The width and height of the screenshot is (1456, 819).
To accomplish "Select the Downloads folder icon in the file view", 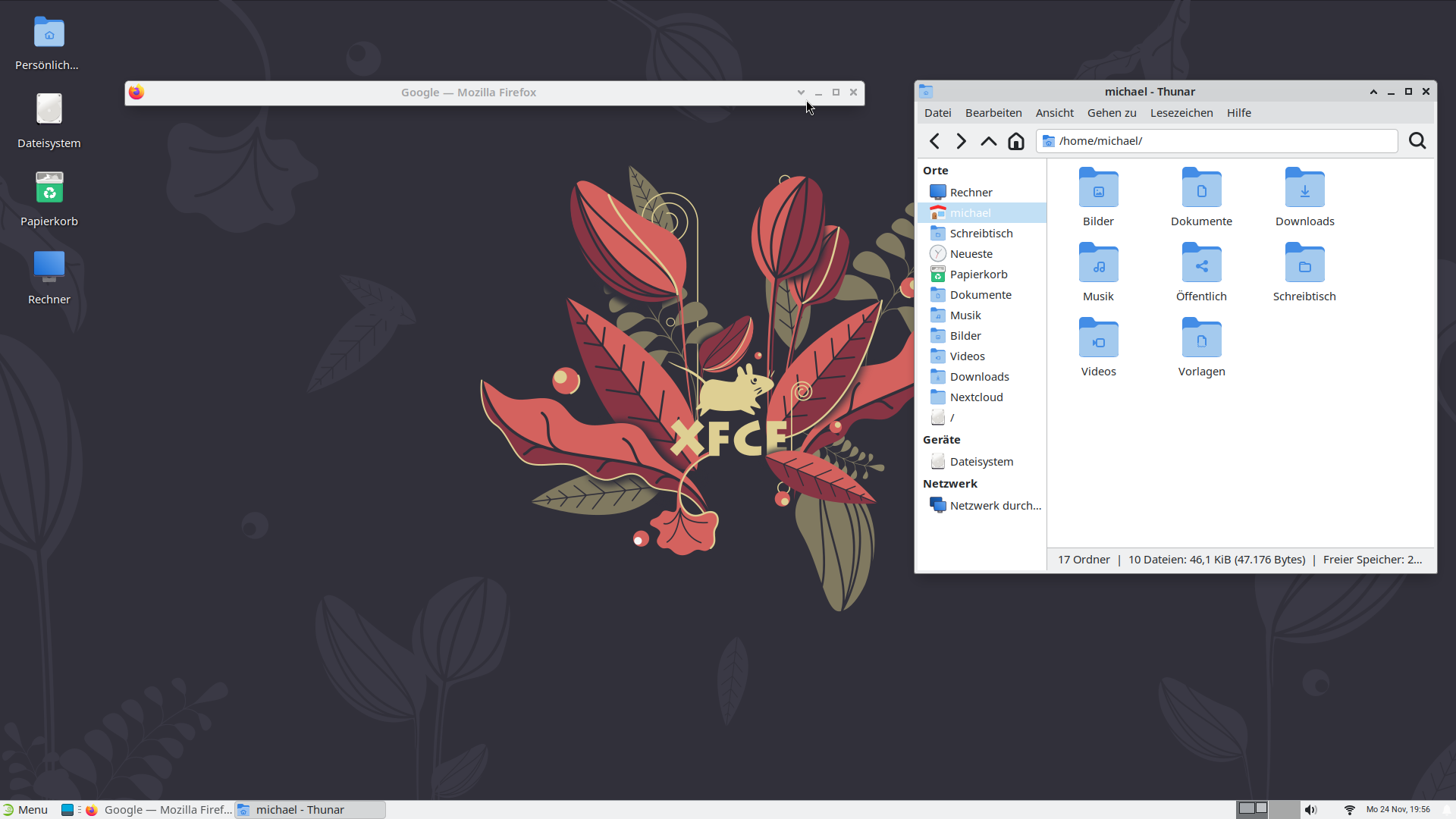I will [x=1304, y=188].
